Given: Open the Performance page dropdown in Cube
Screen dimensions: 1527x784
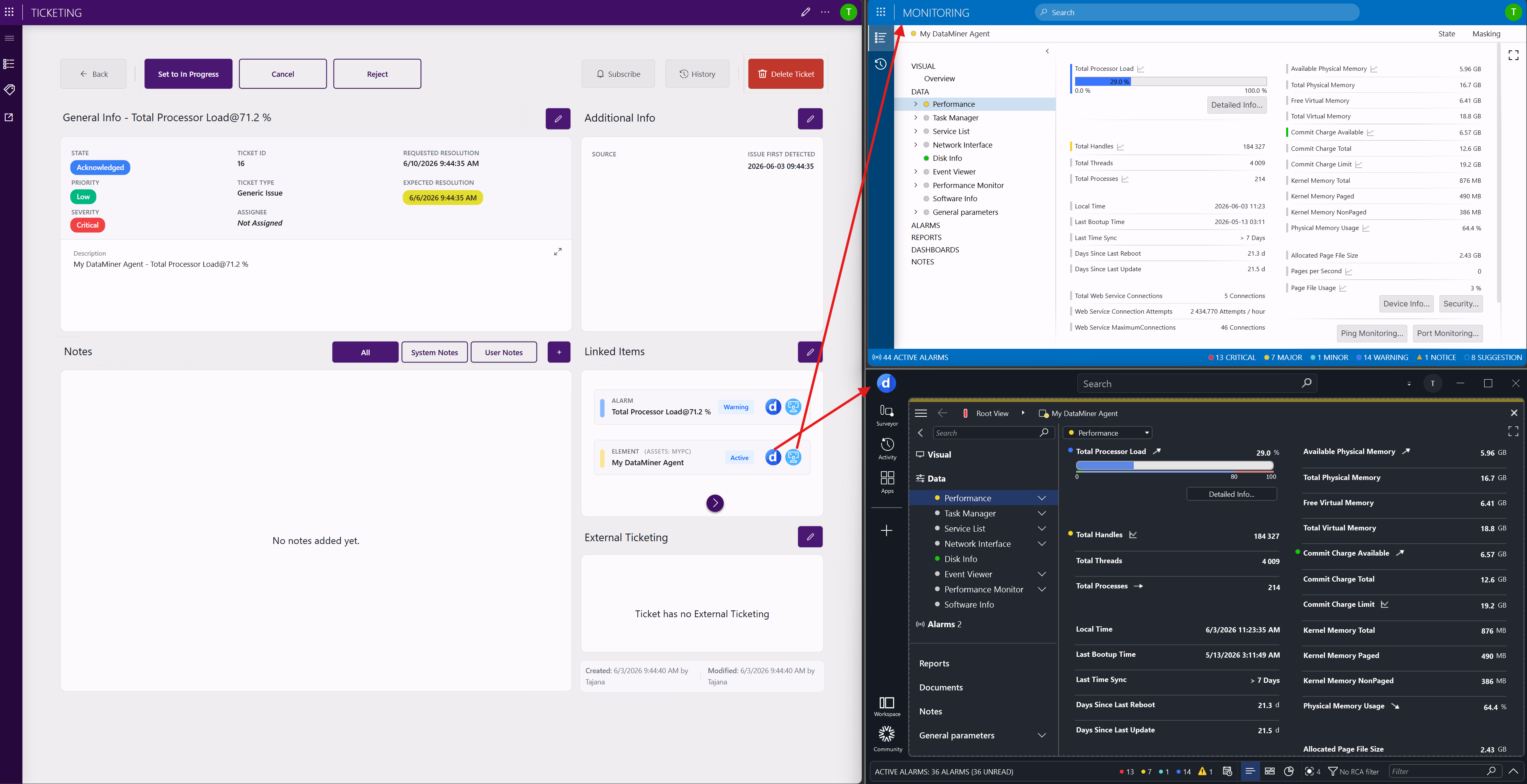Looking at the screenshot, I should [1107, 432].
